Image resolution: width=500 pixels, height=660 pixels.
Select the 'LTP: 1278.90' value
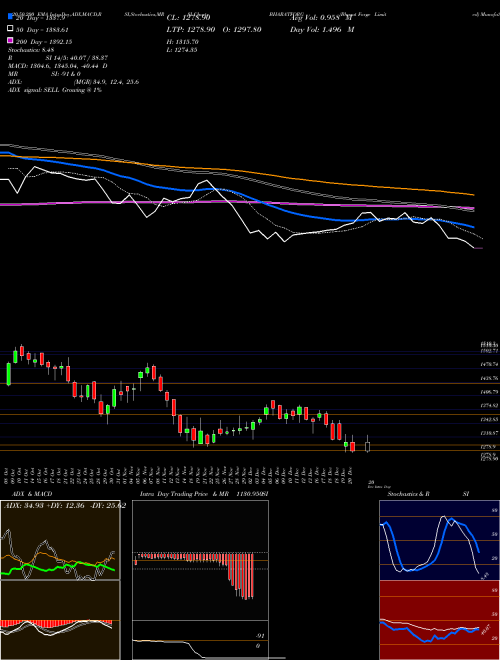tap(191, 30)
